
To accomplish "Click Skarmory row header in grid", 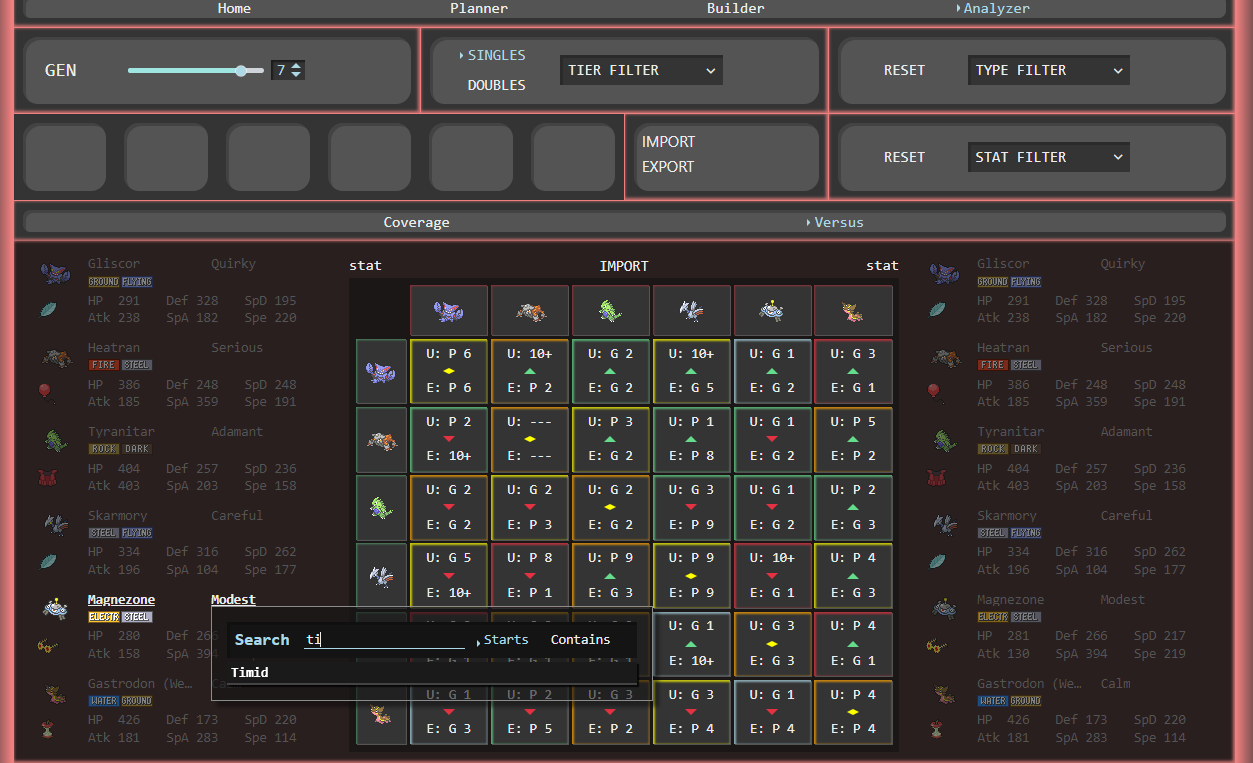I will click(382, 575).
